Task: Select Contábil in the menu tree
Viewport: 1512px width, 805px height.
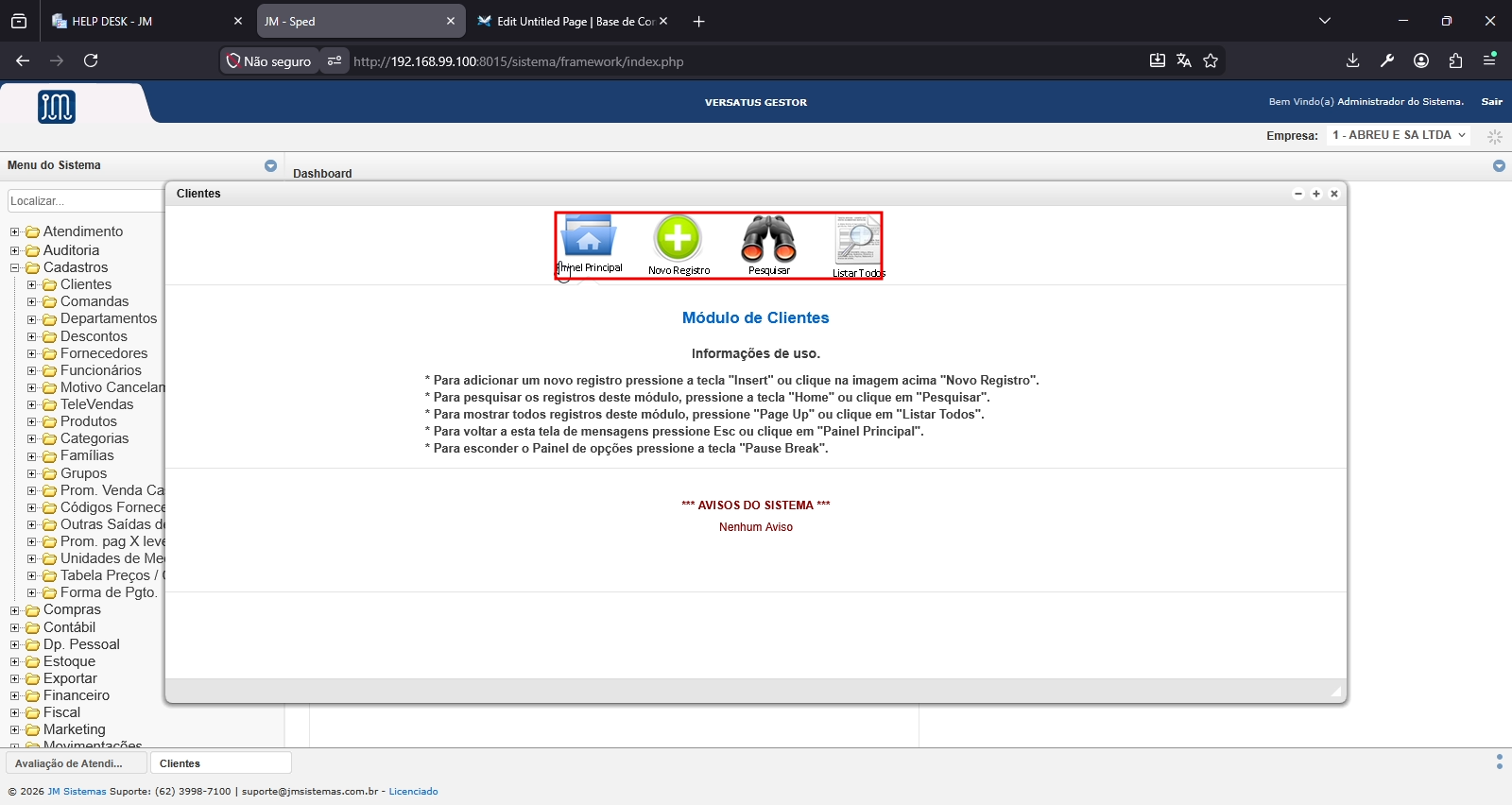Action: [69, 627]
